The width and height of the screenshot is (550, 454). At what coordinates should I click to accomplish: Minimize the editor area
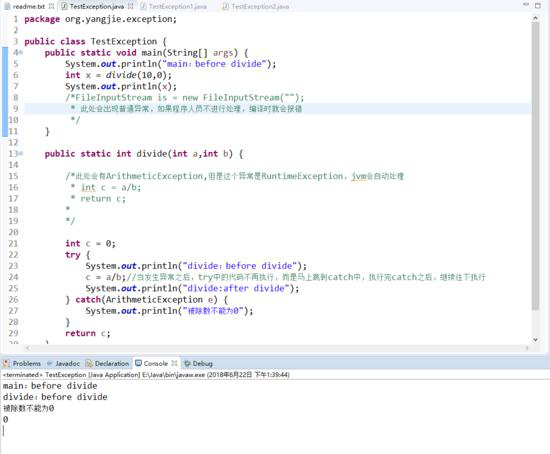click(525, 5)
